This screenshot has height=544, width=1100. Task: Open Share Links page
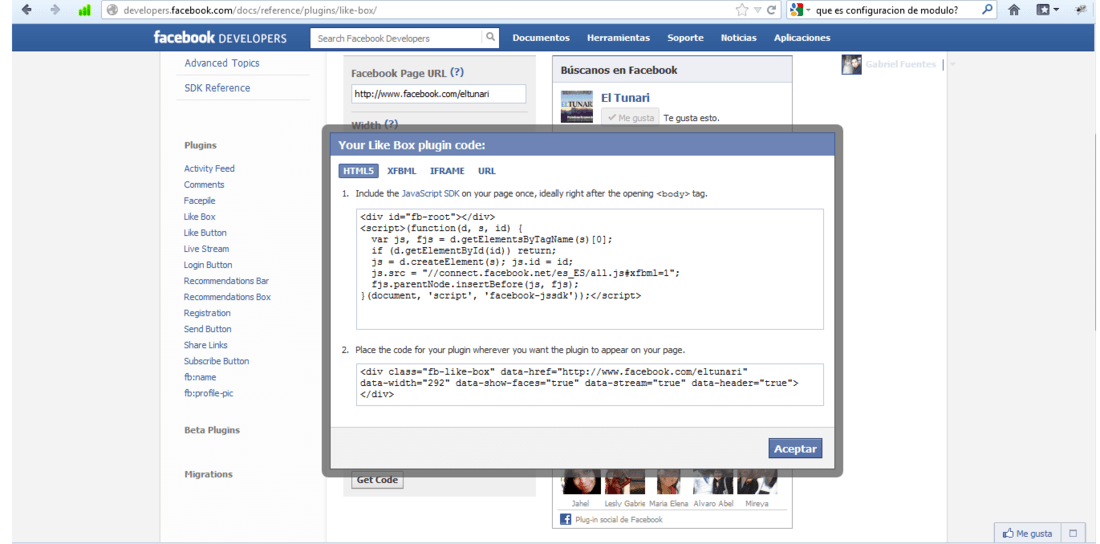click(206, 345)
